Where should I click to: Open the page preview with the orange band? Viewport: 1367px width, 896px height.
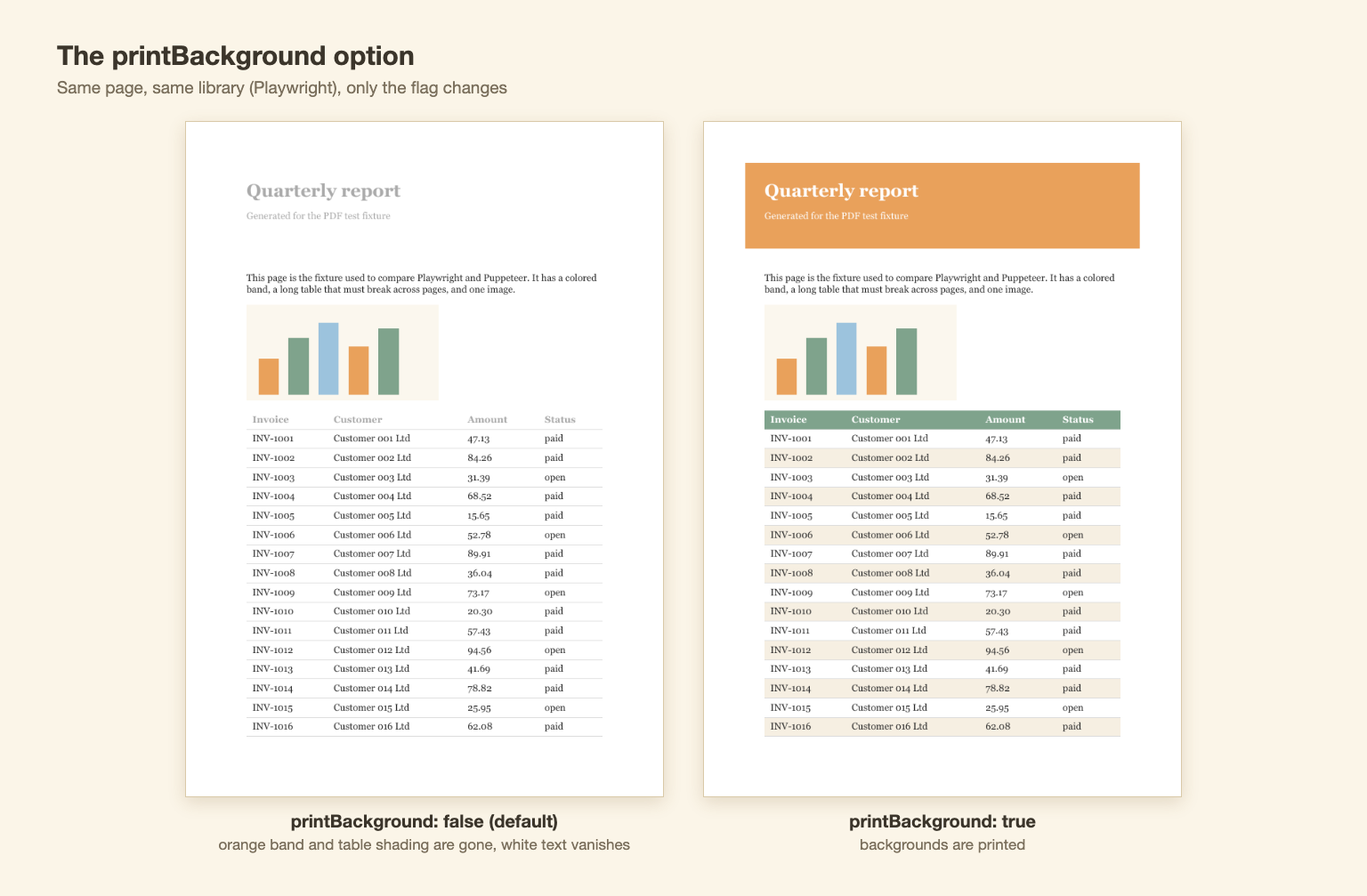click(x=942, y=459)
